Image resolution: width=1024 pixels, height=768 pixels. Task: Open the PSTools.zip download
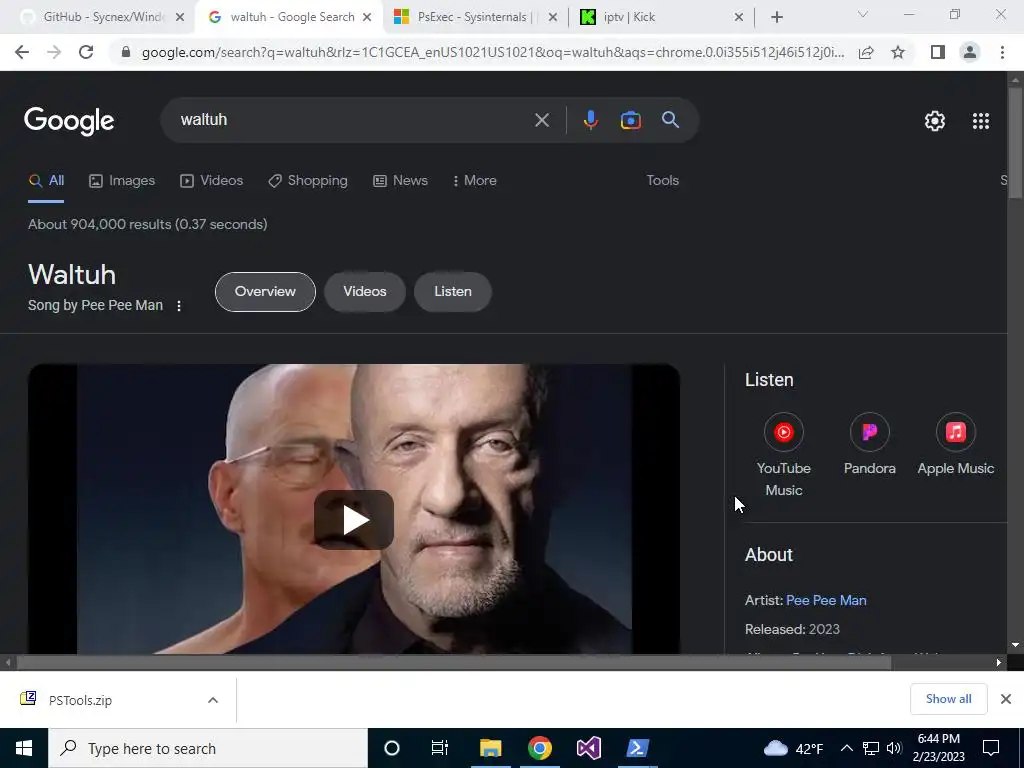tap(80, 700)
